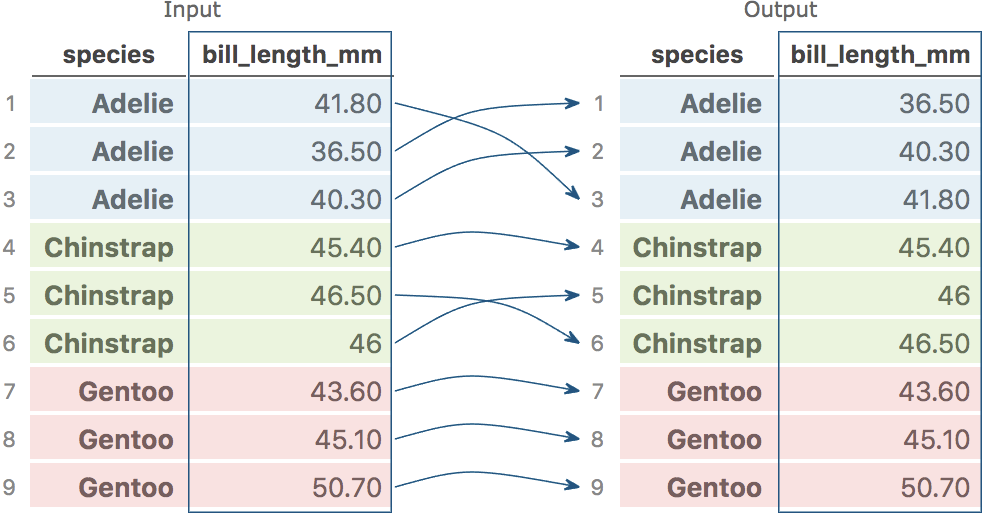
Task: Click Input row number 1
Action: click(x=10, y=104)
